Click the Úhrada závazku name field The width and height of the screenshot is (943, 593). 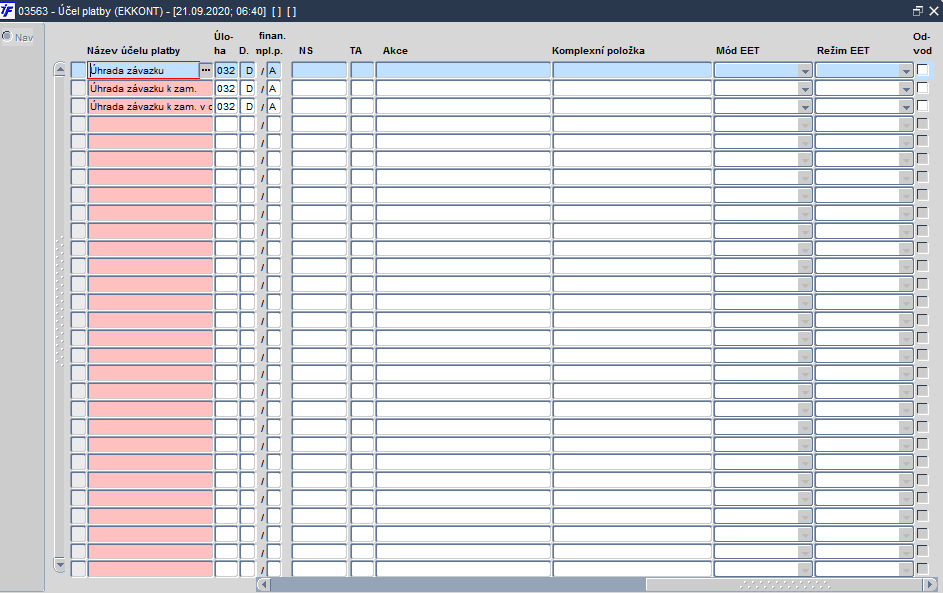[x=144, y=70]
